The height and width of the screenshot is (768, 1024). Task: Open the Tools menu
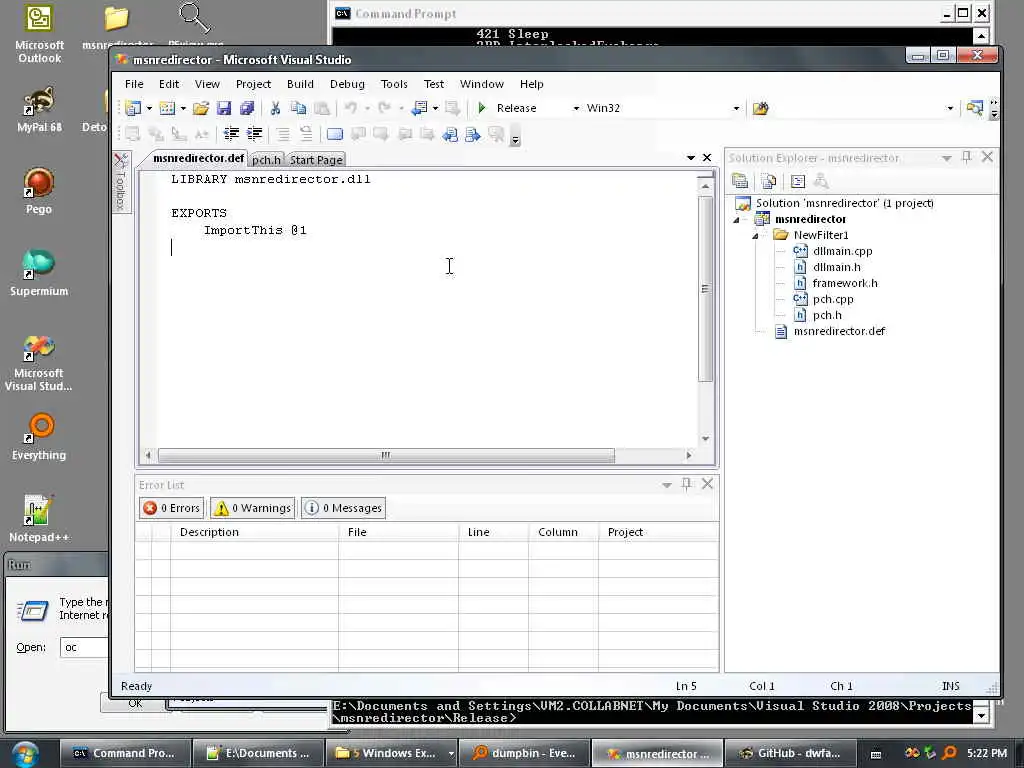click(394, 84)
